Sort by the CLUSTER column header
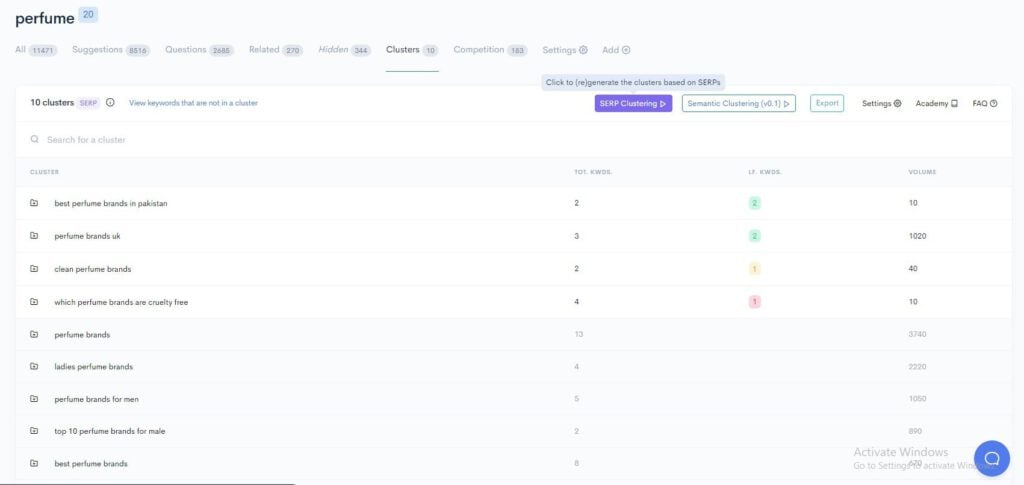 pyautogui.click(x=44, y=172)
